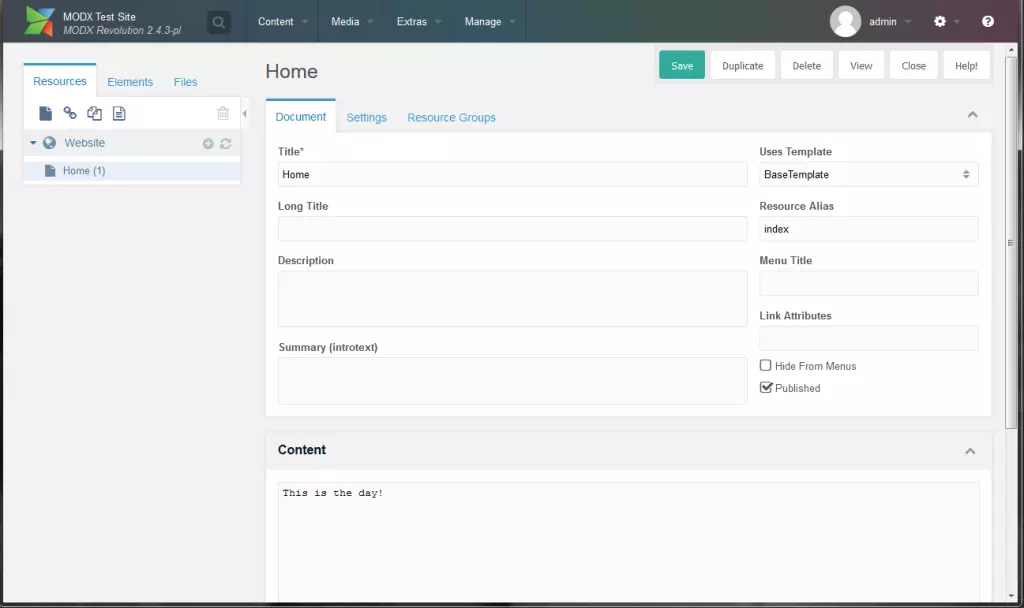Expand the settings gear dropdown arrow

click(x=957, y=22)
